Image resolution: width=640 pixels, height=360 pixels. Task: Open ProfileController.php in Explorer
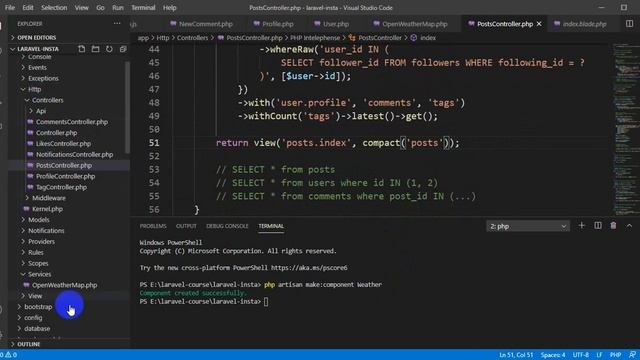tap(65, 176)
